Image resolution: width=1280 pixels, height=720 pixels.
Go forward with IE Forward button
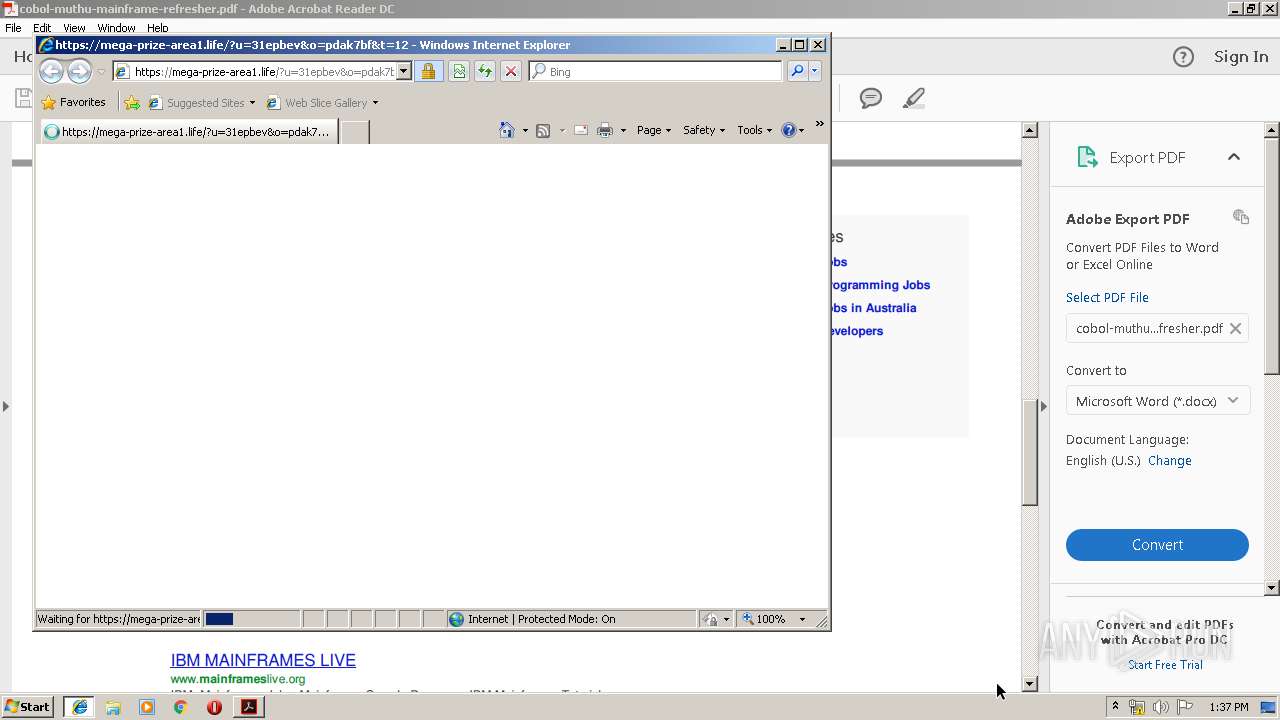pos(79,71)
